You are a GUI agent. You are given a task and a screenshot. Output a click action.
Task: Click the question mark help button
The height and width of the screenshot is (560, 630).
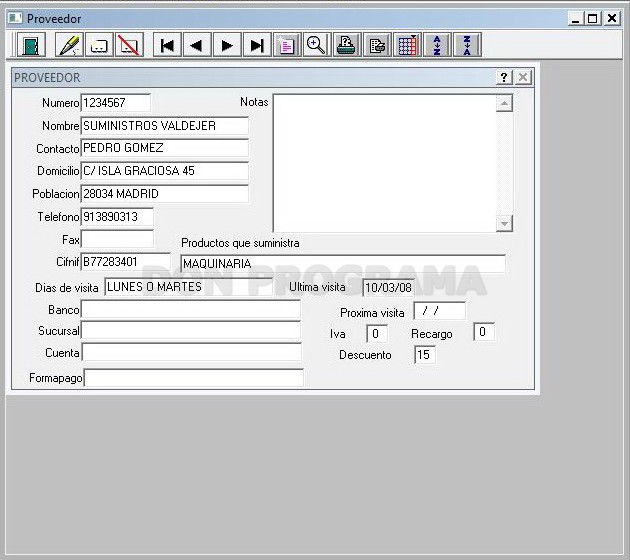(x=504, y=77)
